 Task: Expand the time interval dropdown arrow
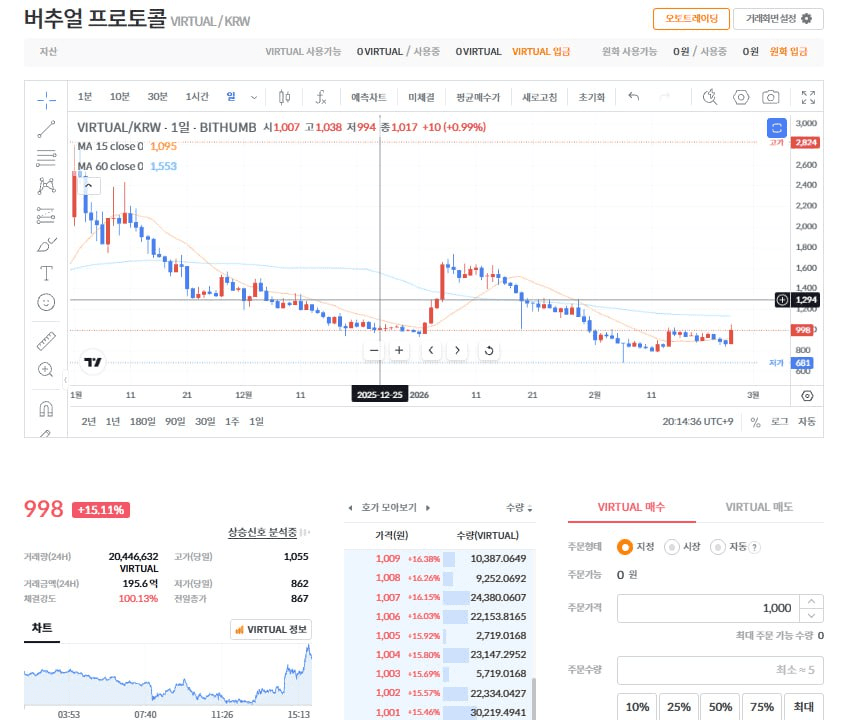point(254,97)
